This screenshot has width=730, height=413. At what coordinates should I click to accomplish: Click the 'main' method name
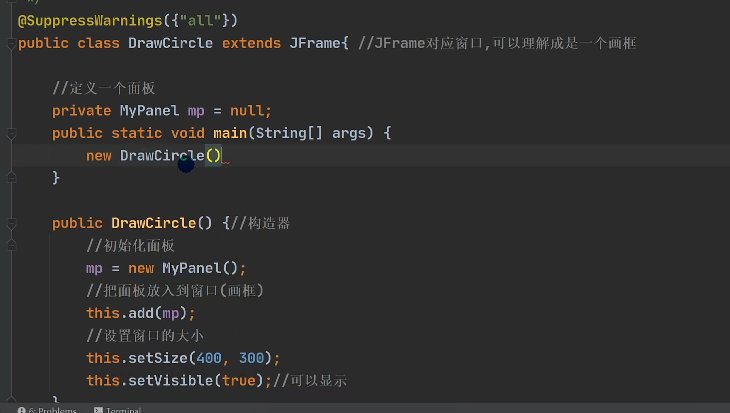pyautogui.click(x=230, y=133)
